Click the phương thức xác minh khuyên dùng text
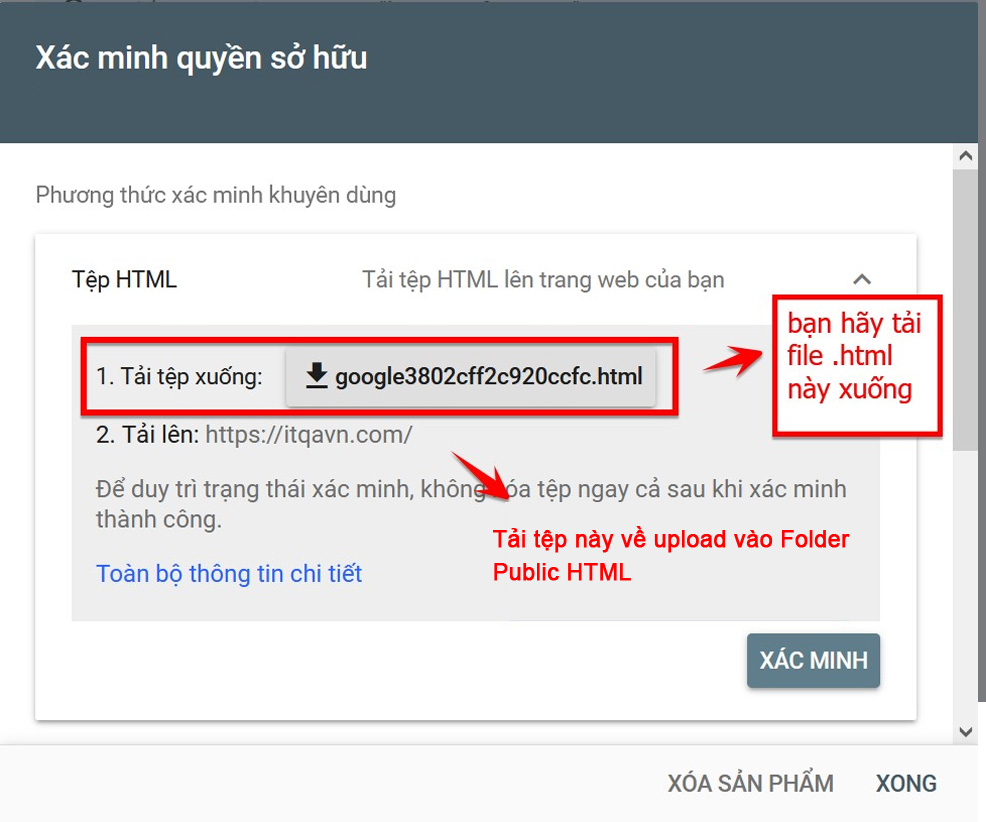The image size is (986, 822). point(214,194)
